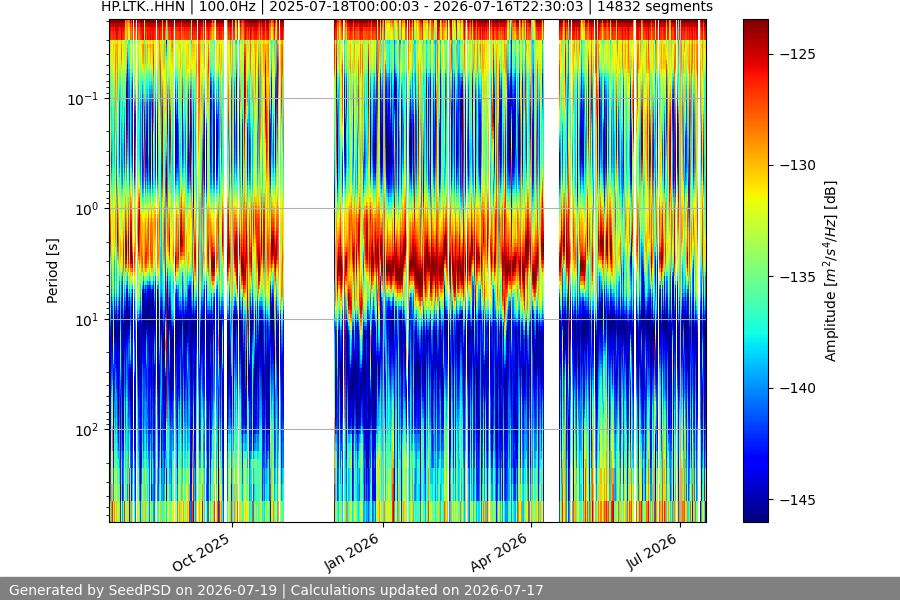This screenshot has height=600, width=900.
Task: Select the Oct 2025 x-axis label
Action: coord(201,552)
